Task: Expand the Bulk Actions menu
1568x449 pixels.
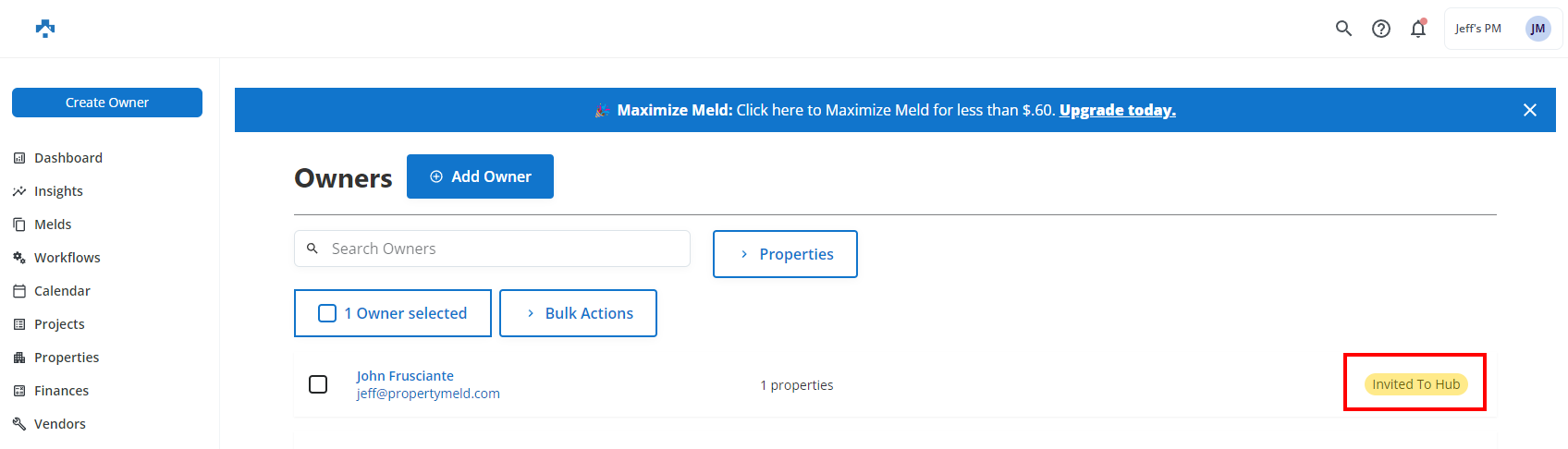Action: tap(578, 313)
